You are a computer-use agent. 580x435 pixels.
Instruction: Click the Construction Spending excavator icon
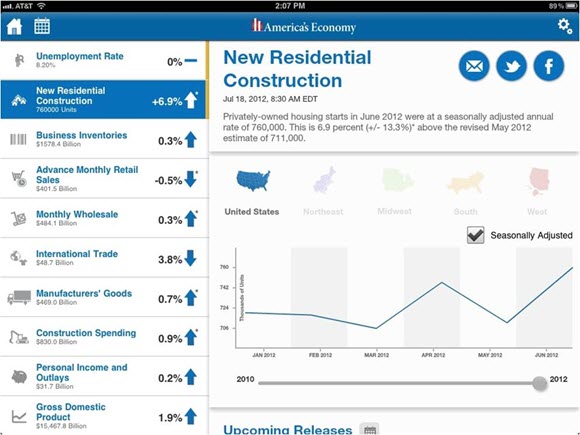(19, 337)
